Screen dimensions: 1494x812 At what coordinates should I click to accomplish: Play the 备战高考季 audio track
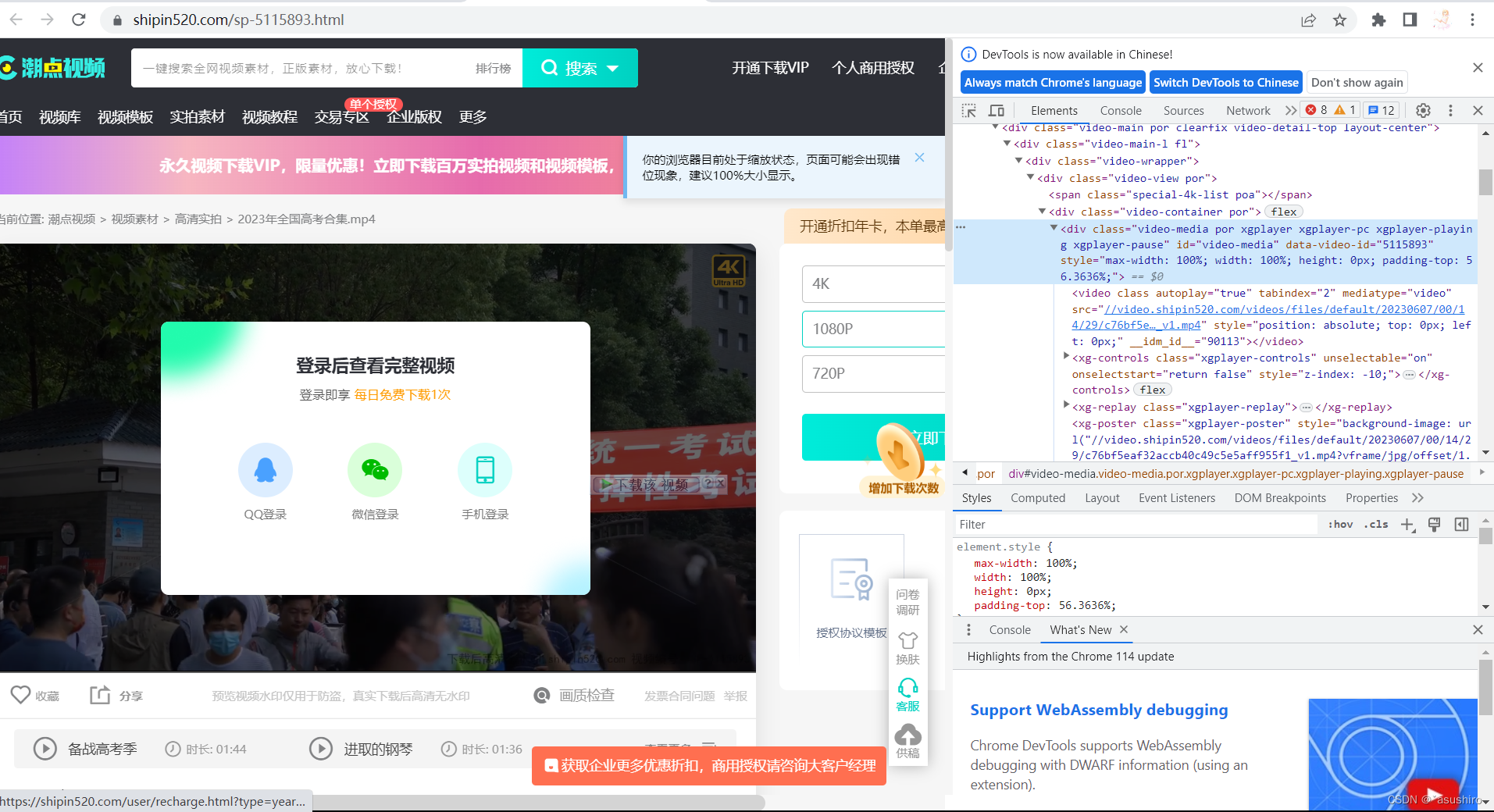(x=45, y=749)
